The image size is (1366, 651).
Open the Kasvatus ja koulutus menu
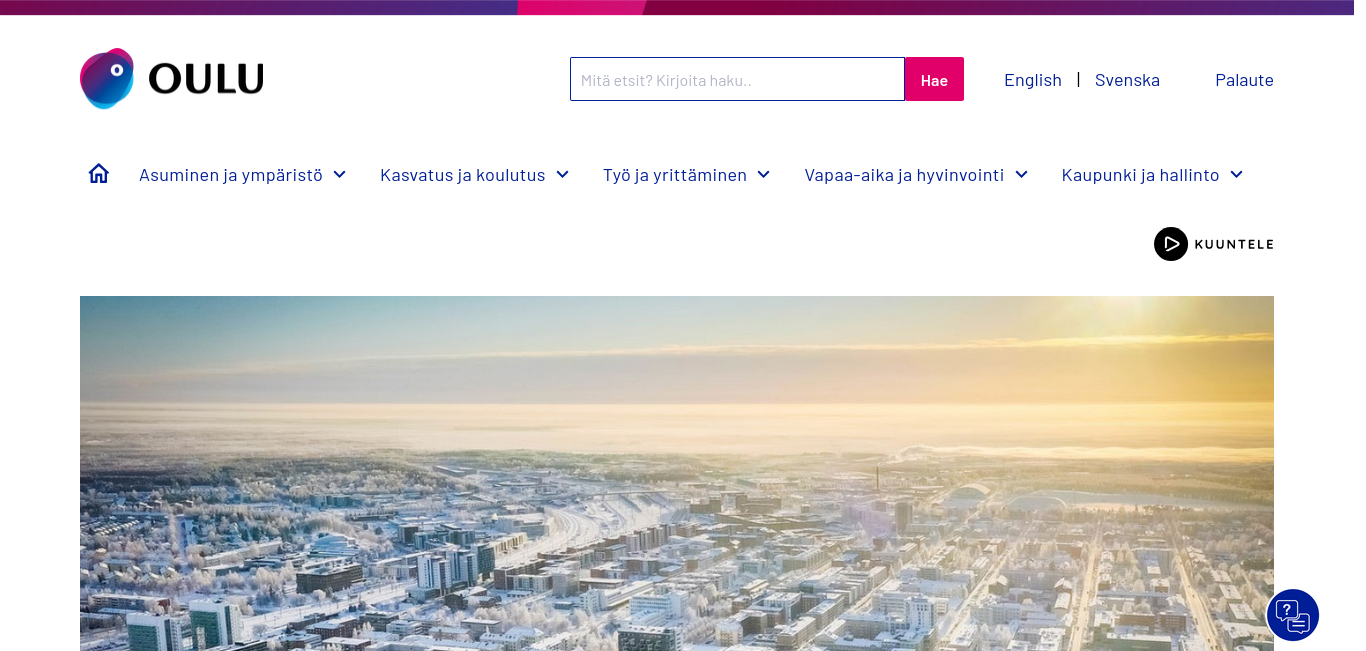point(463,175)
